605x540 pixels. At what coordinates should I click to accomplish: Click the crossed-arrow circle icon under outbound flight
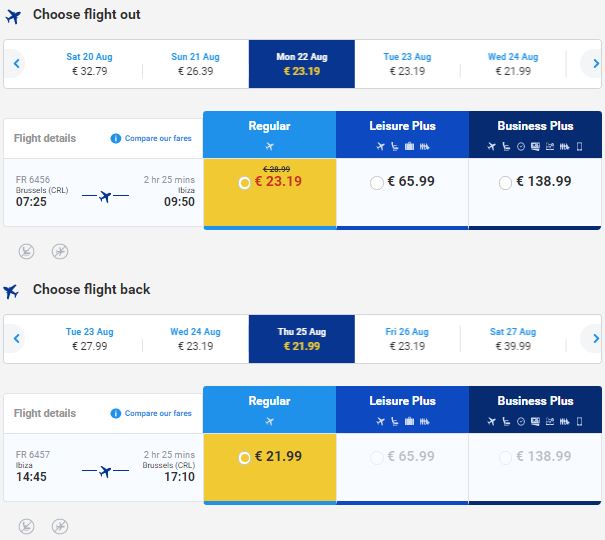[26, 252]
